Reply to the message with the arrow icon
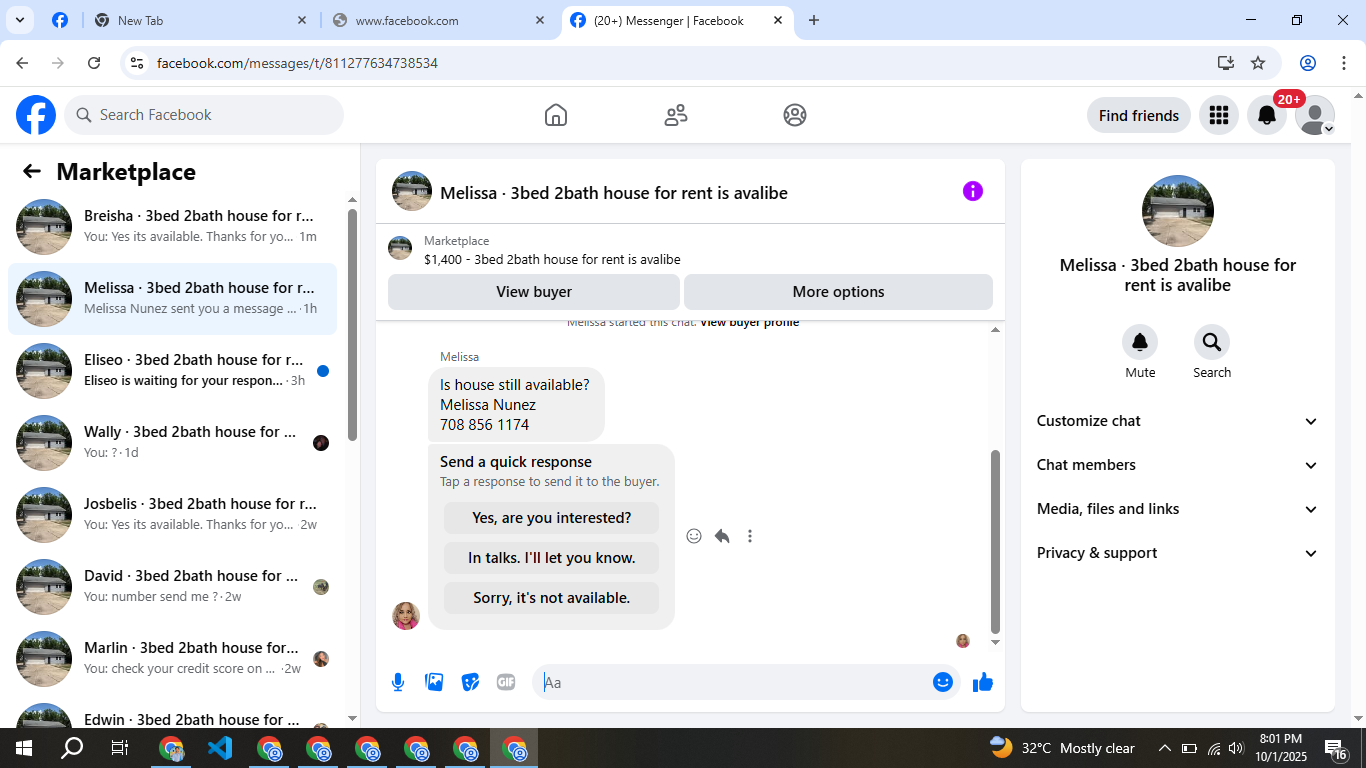 point(722,536)
